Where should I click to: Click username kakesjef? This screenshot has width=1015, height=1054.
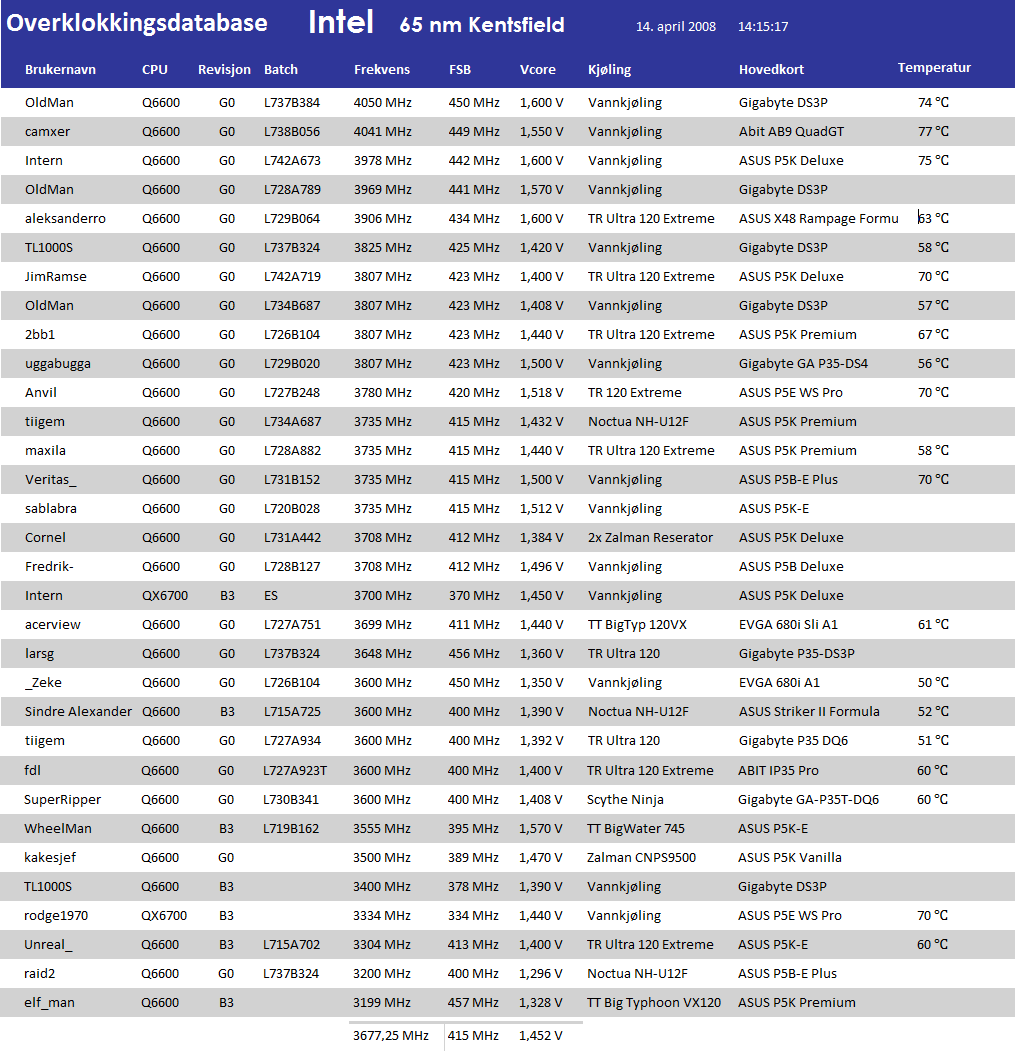tap(50, 858)
